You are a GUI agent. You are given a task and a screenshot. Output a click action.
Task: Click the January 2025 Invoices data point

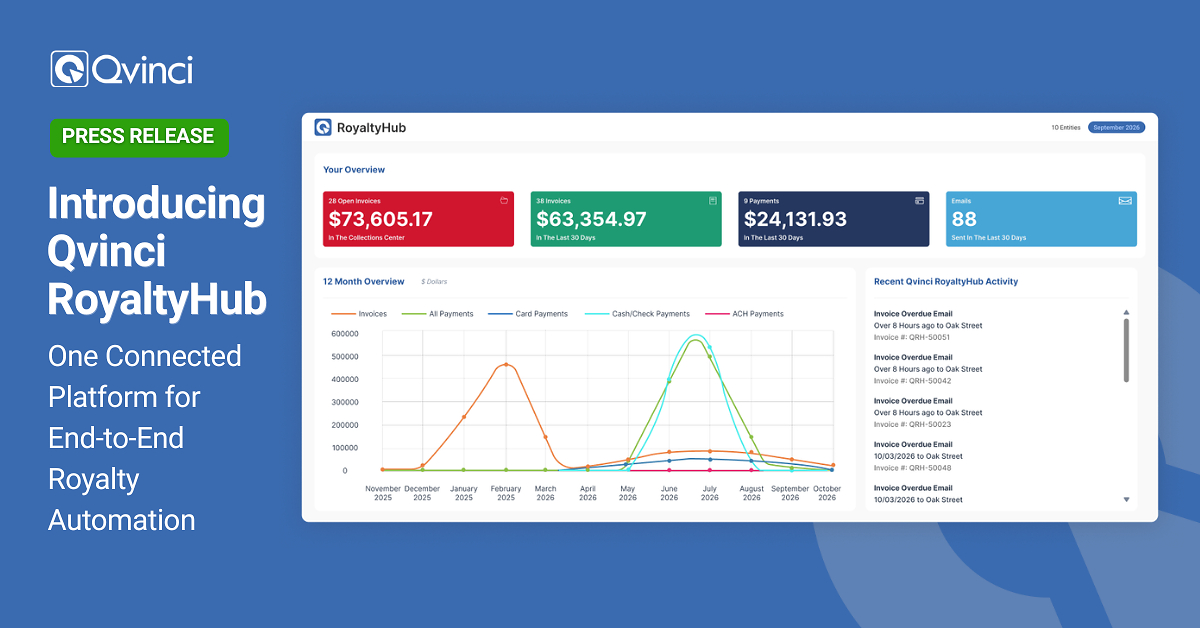click(464, 417)
